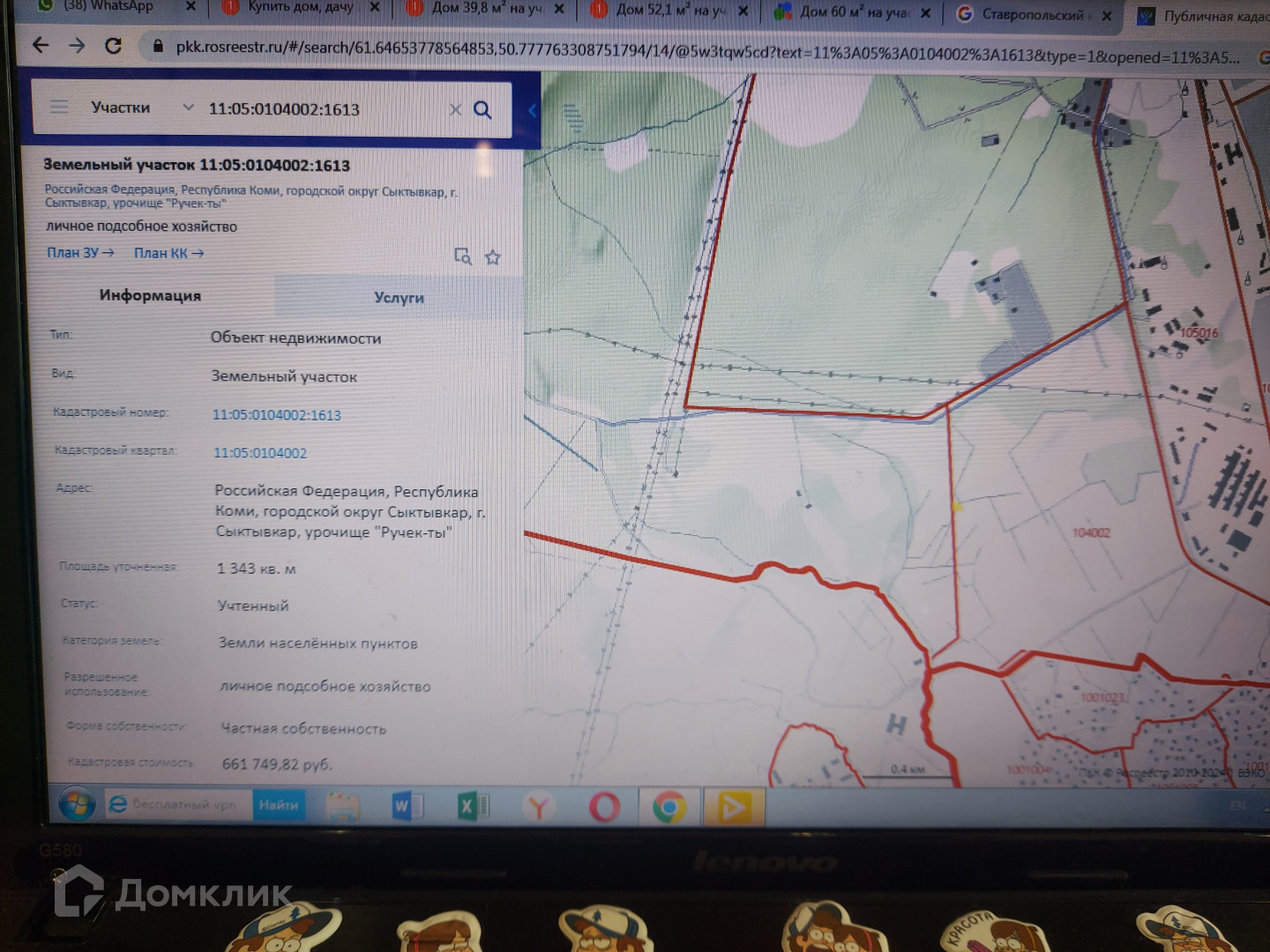Open the map layers list icon
This screenshot has width=1270, height=952.
(572, 116)
